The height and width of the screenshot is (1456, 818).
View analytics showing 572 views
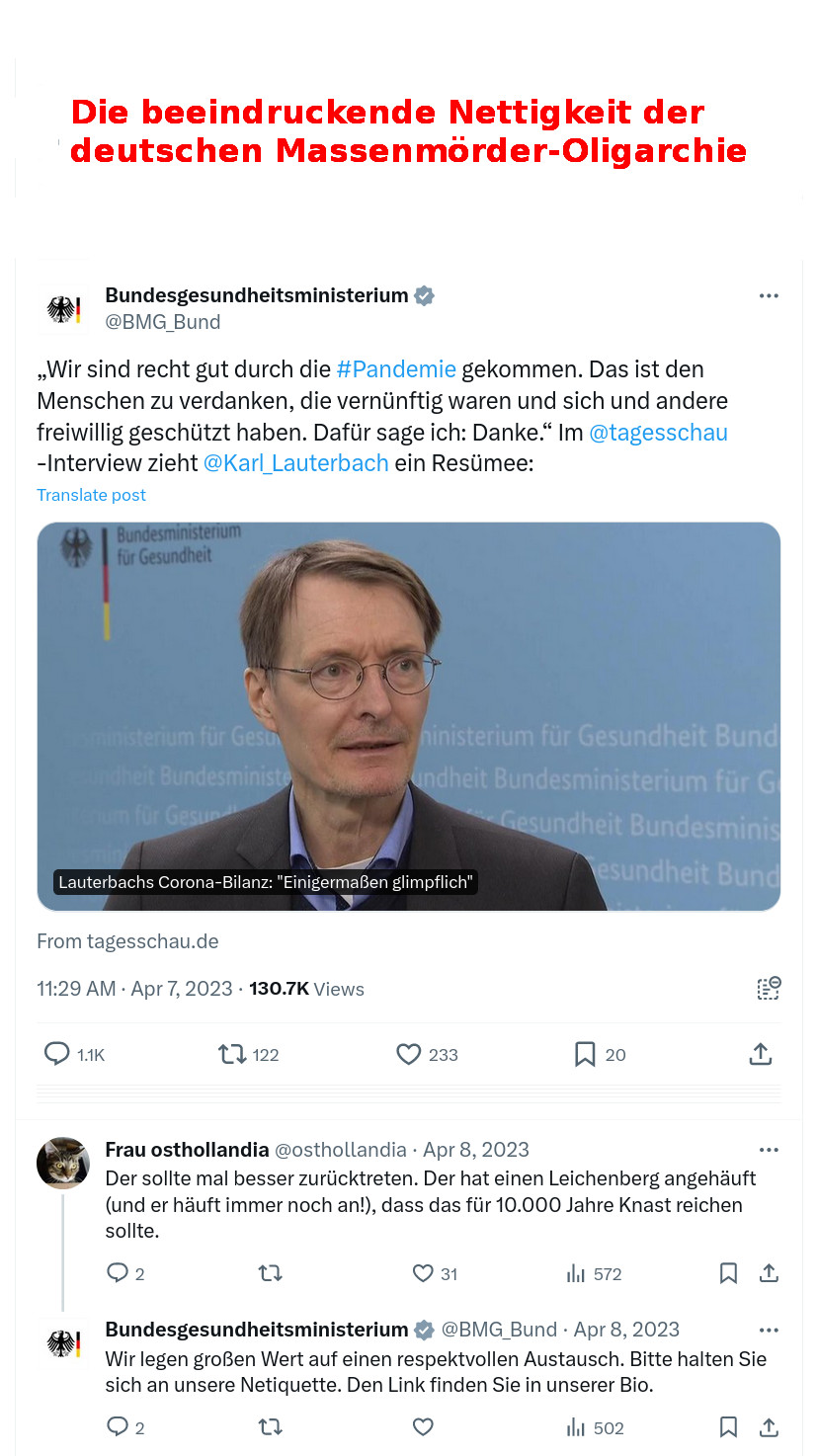point(594,1273)
